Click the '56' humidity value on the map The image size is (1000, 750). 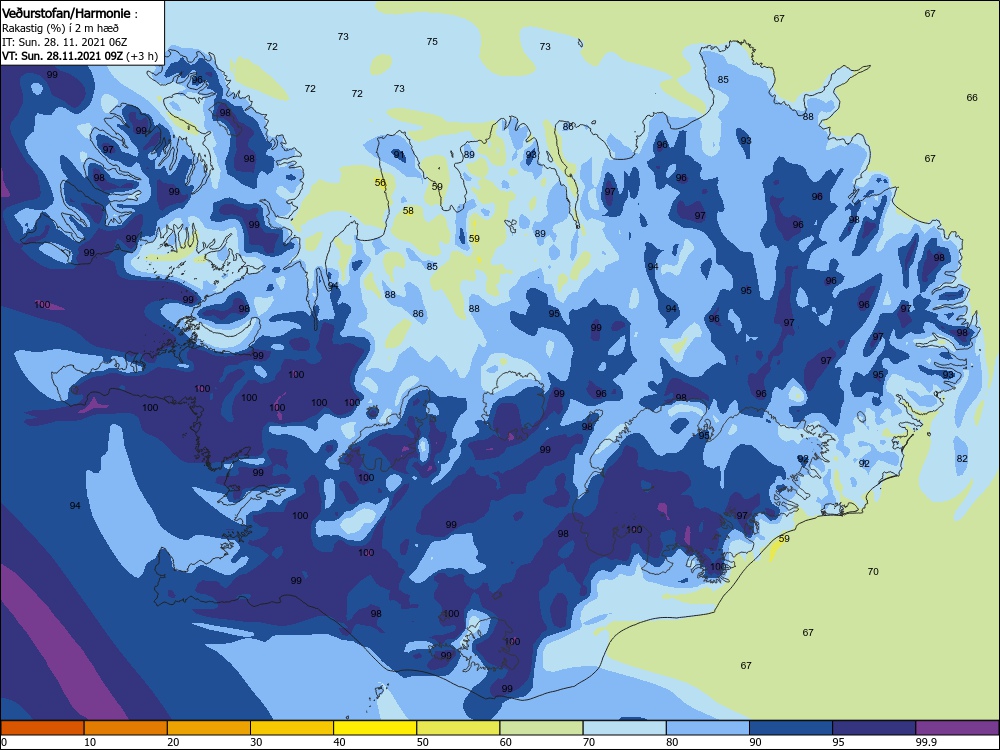[381, 183]
